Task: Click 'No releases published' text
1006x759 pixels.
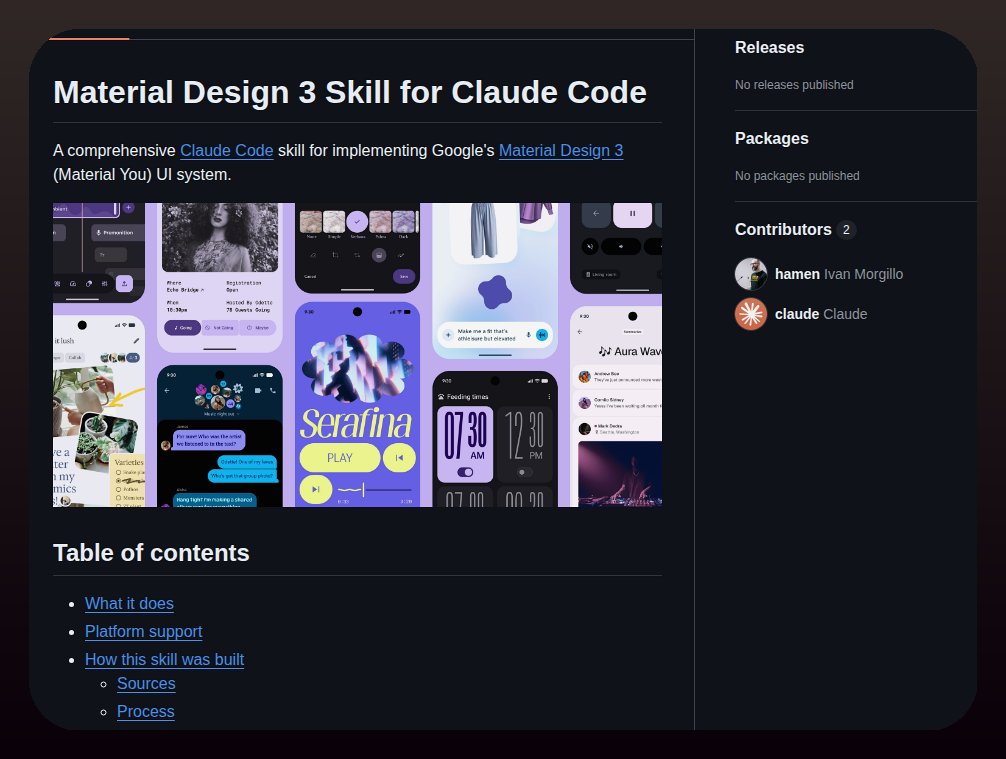Action: click(x=794, y=85)
